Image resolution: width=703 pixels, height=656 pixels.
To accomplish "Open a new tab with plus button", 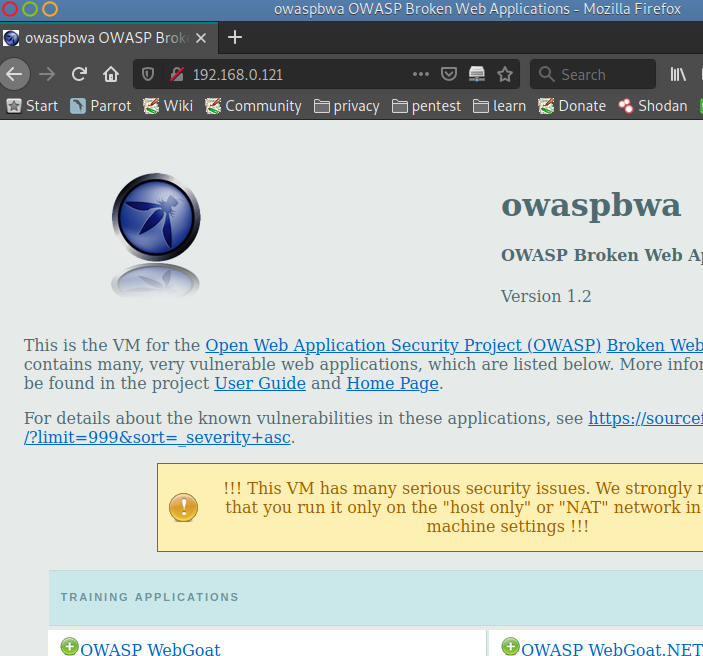I will 235,37.
